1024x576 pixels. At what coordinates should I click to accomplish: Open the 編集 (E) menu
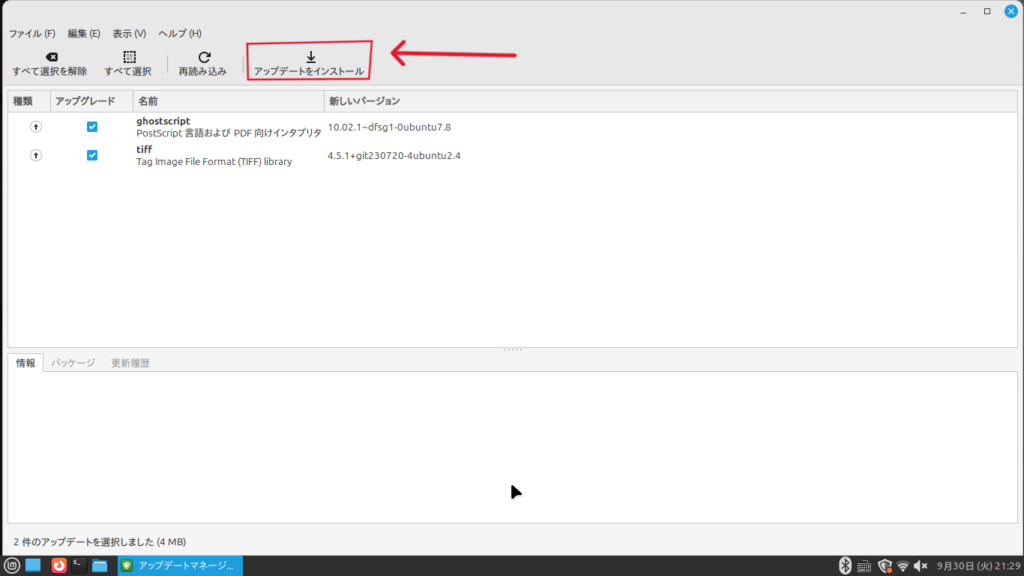(84, 33)
